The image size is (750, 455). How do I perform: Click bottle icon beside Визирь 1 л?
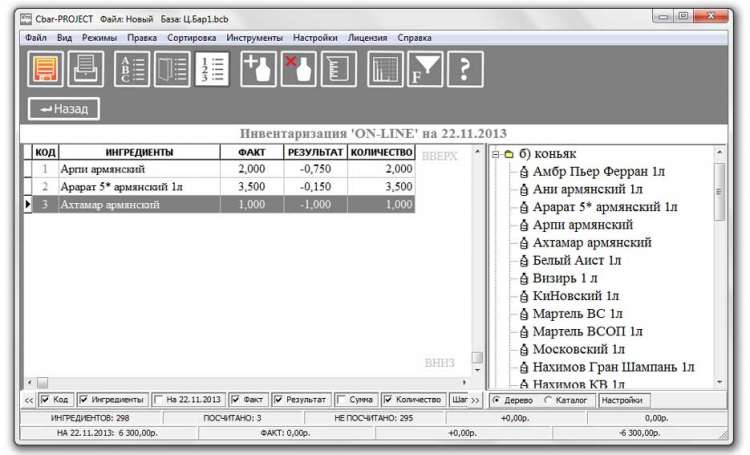(524, 278)
